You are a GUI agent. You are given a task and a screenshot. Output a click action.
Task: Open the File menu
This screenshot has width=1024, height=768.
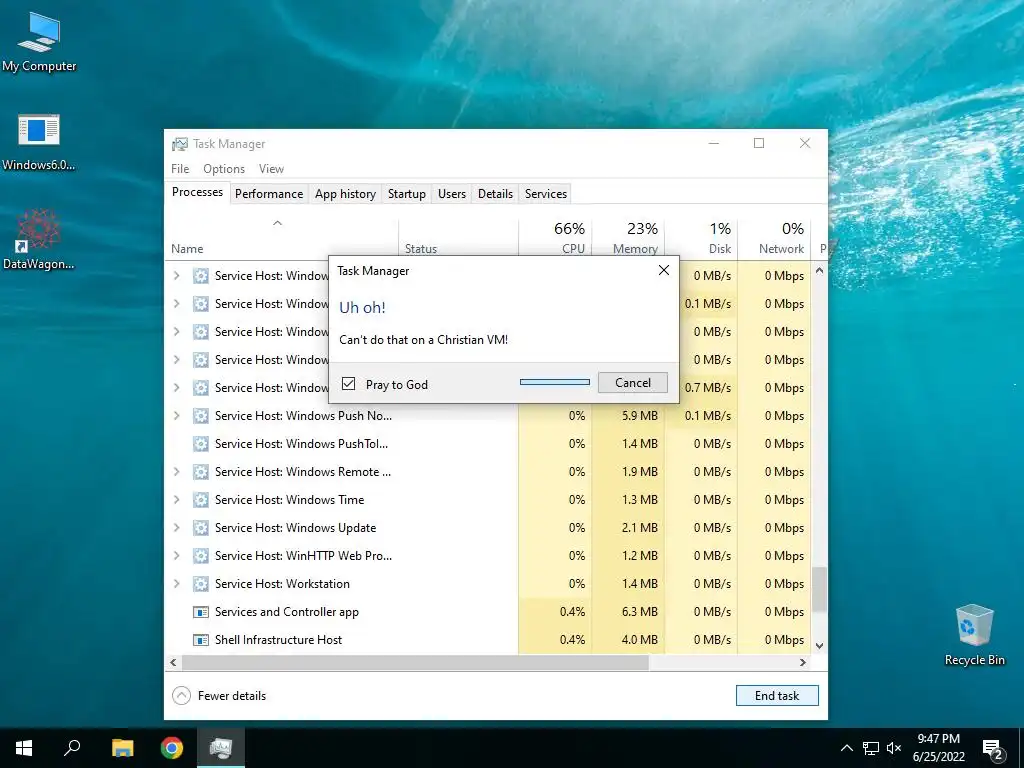(180, 168)
